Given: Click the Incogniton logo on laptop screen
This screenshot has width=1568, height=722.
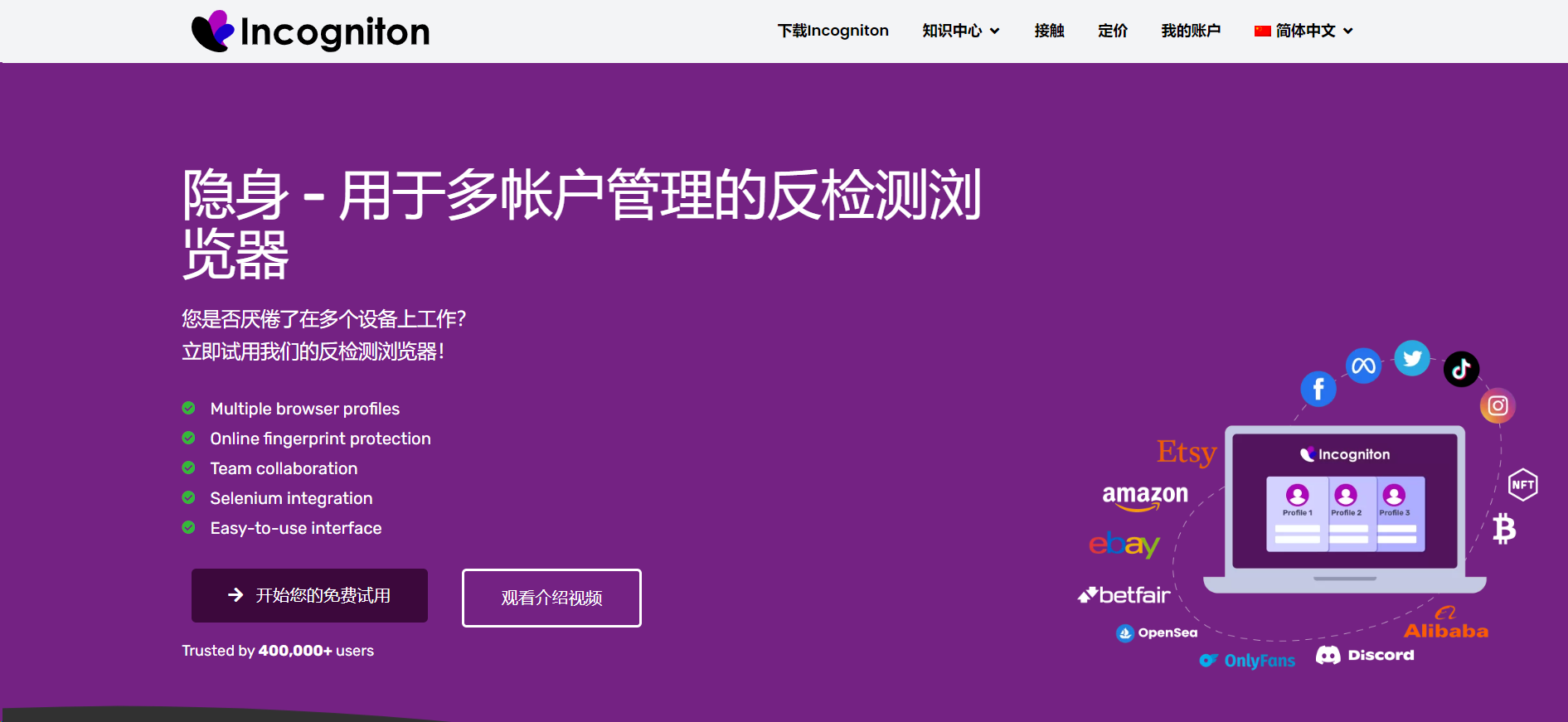Looking at the screenshot, I should click(1345, 454).
